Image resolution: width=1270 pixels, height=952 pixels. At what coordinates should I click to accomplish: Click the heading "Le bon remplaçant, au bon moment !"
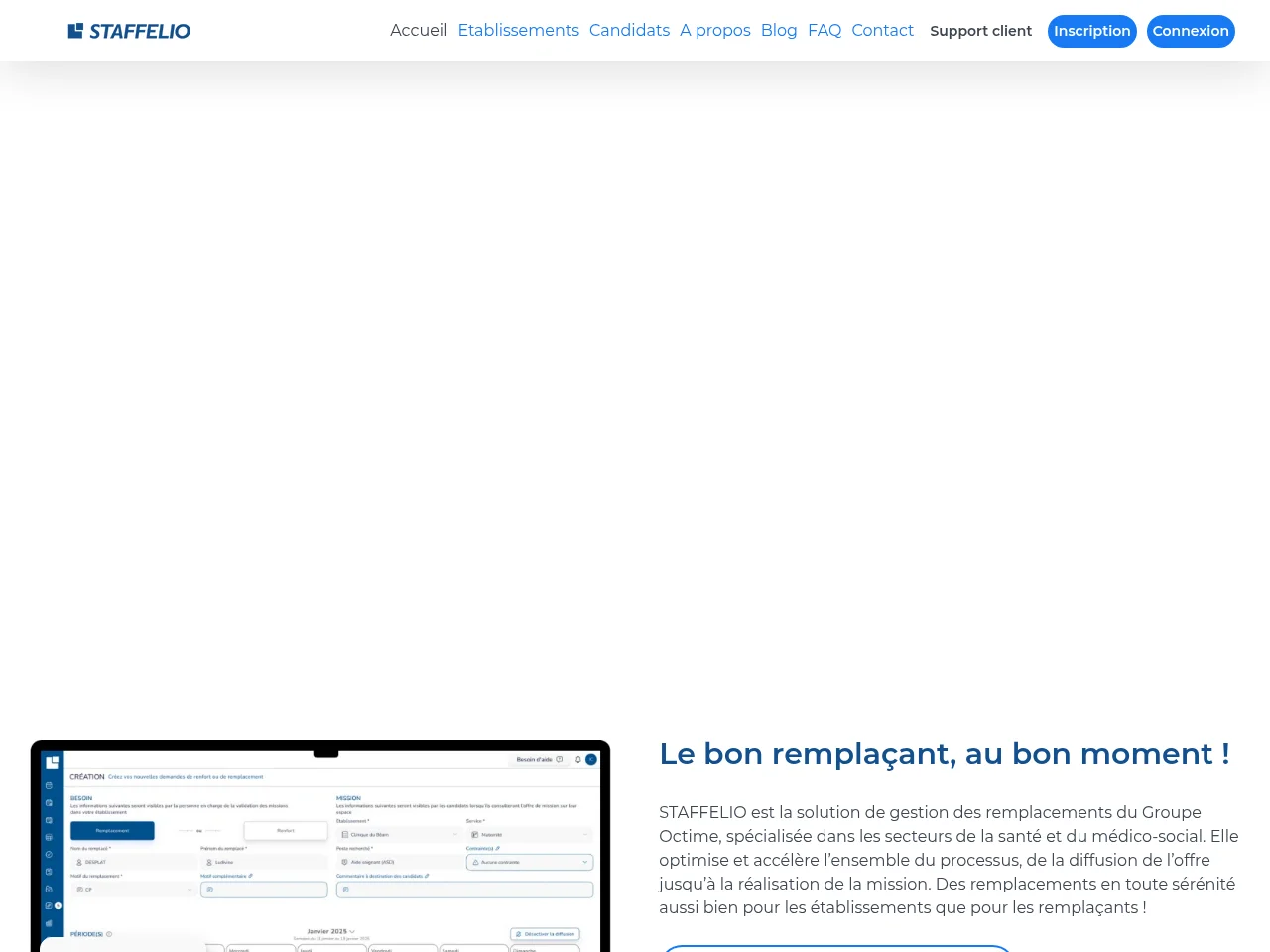pos(945,754)
